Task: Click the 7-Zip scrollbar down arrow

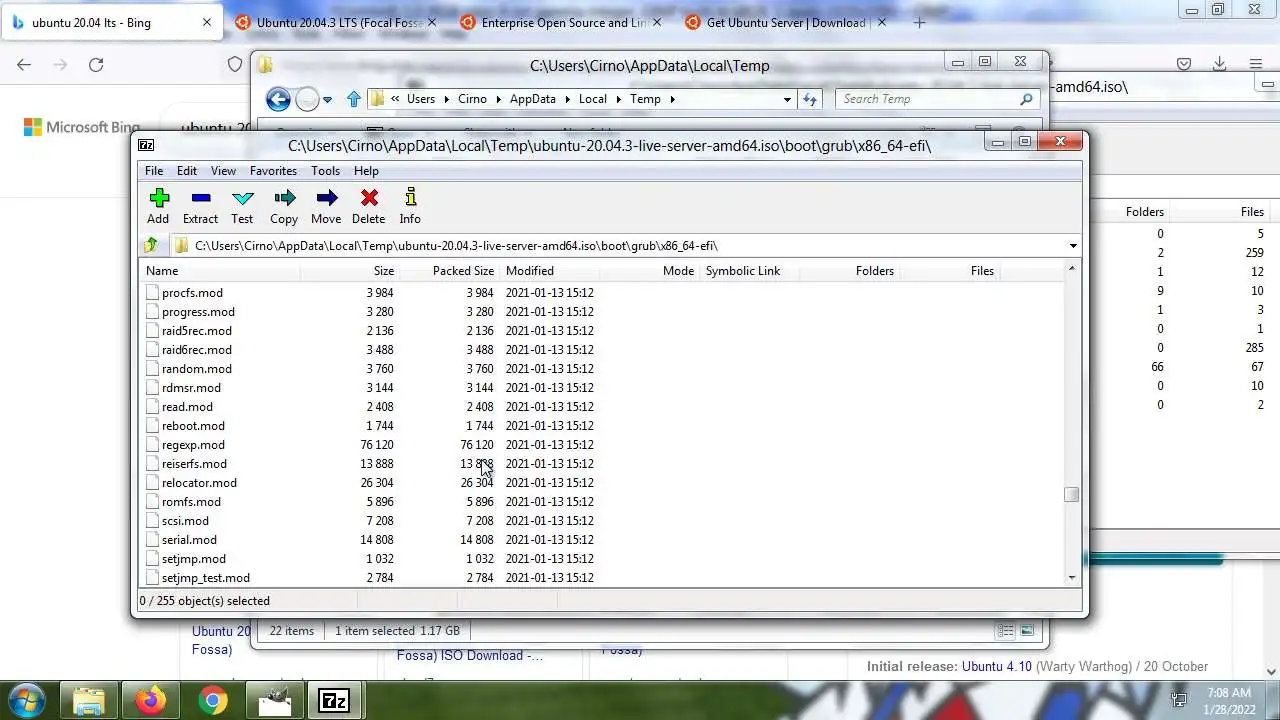Action: point(1072,578)
